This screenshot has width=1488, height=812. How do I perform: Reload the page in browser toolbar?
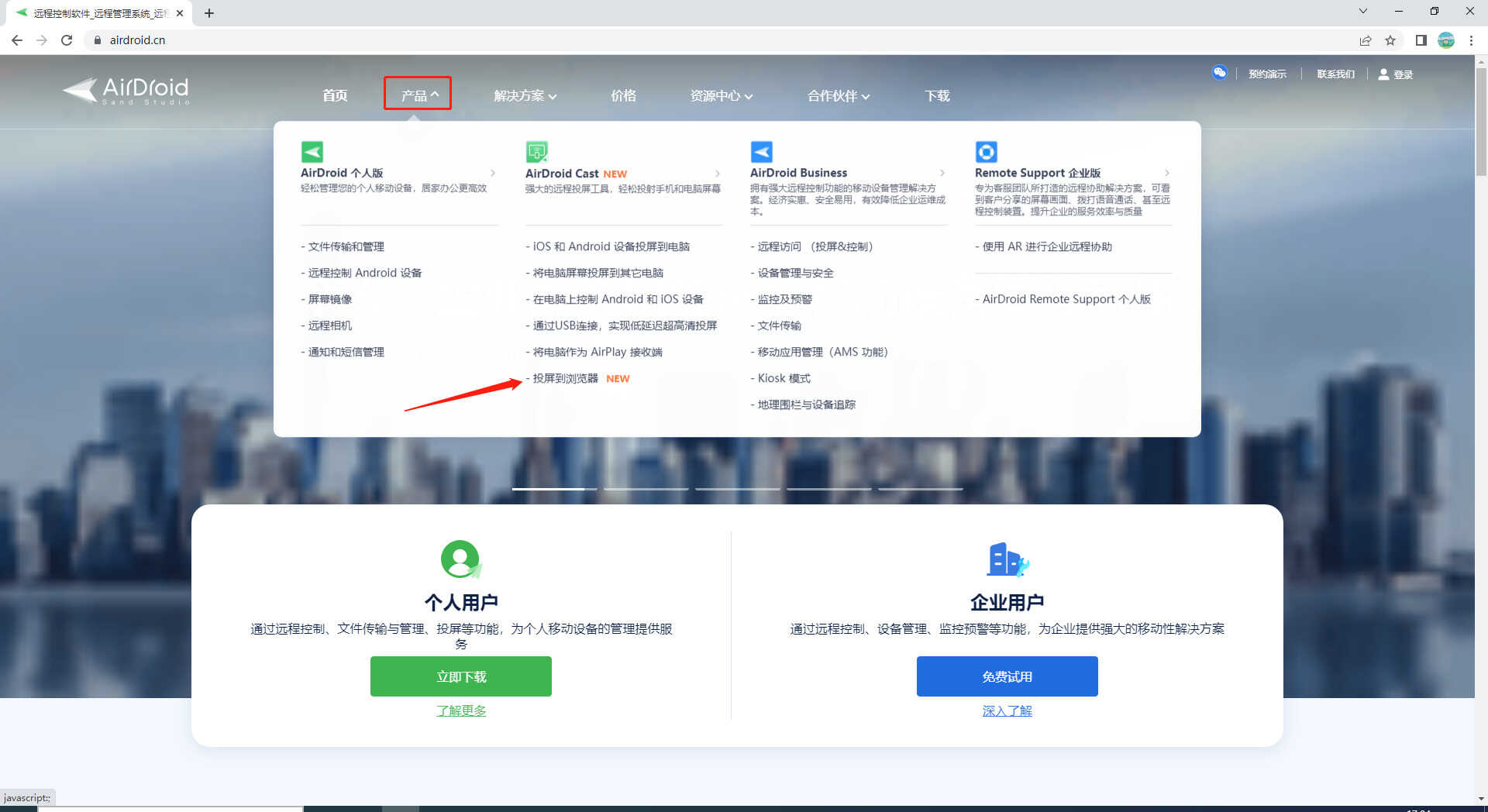pos(67,40)
